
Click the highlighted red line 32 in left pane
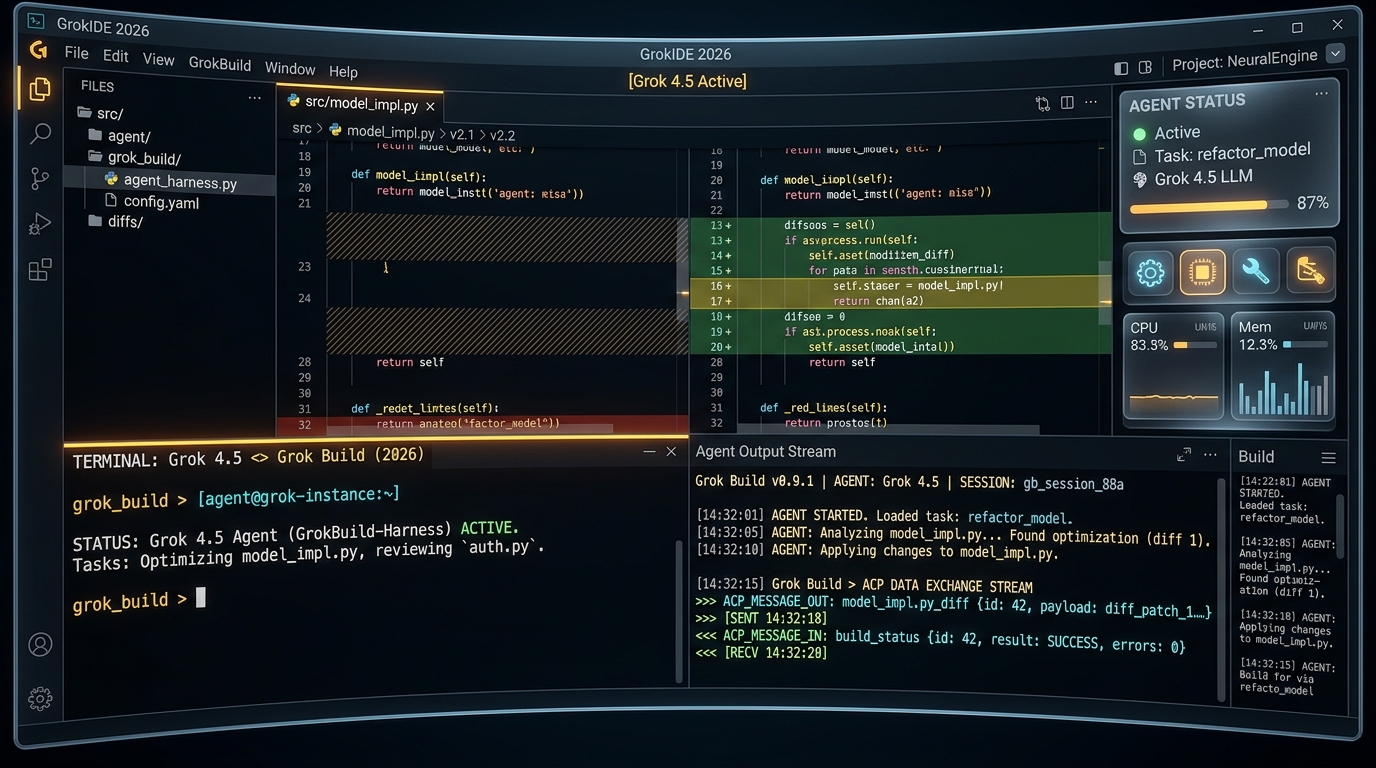coord(481,424)
